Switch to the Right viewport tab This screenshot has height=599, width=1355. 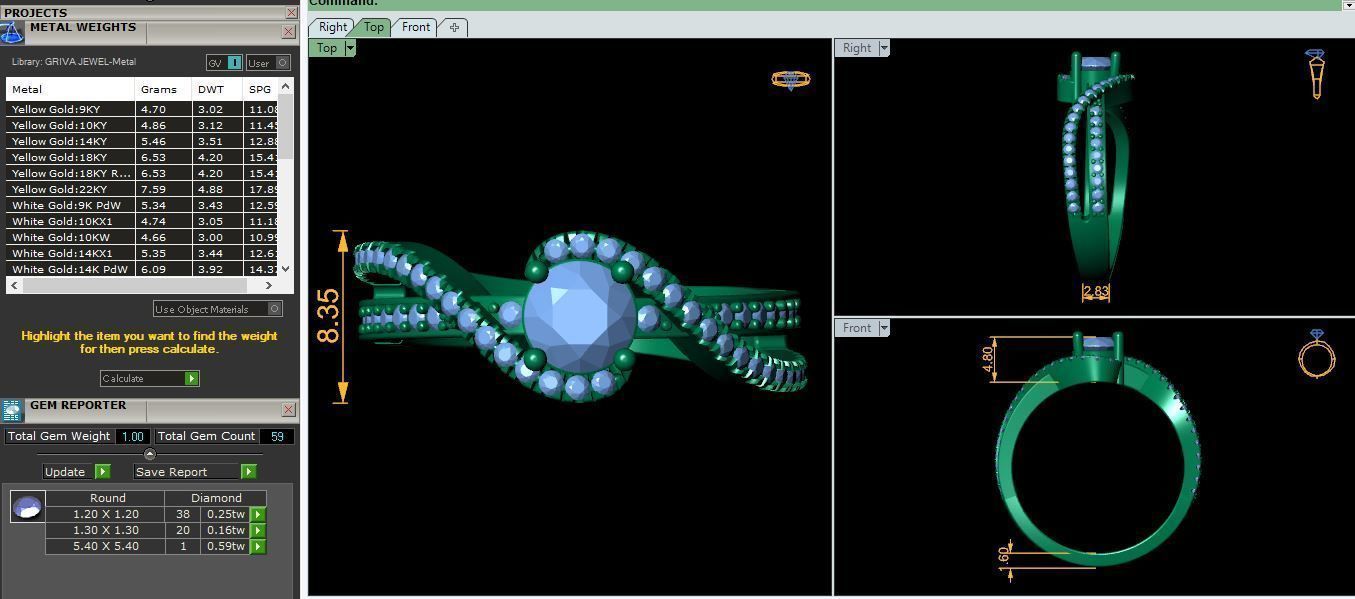pos(332,27)
